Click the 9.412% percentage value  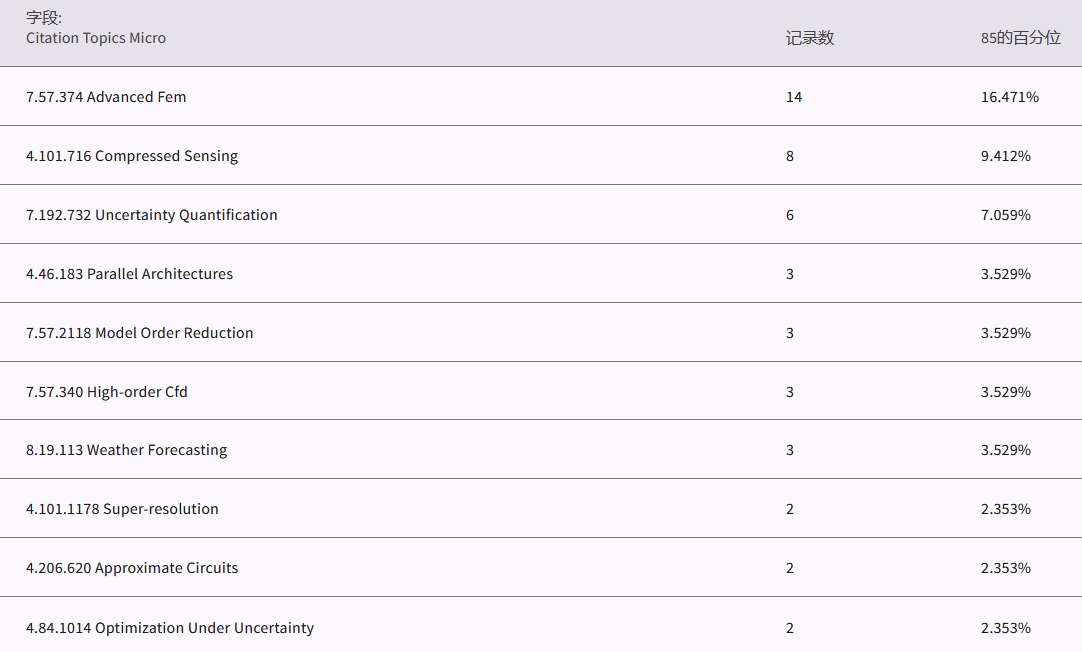coord(1005,156)
